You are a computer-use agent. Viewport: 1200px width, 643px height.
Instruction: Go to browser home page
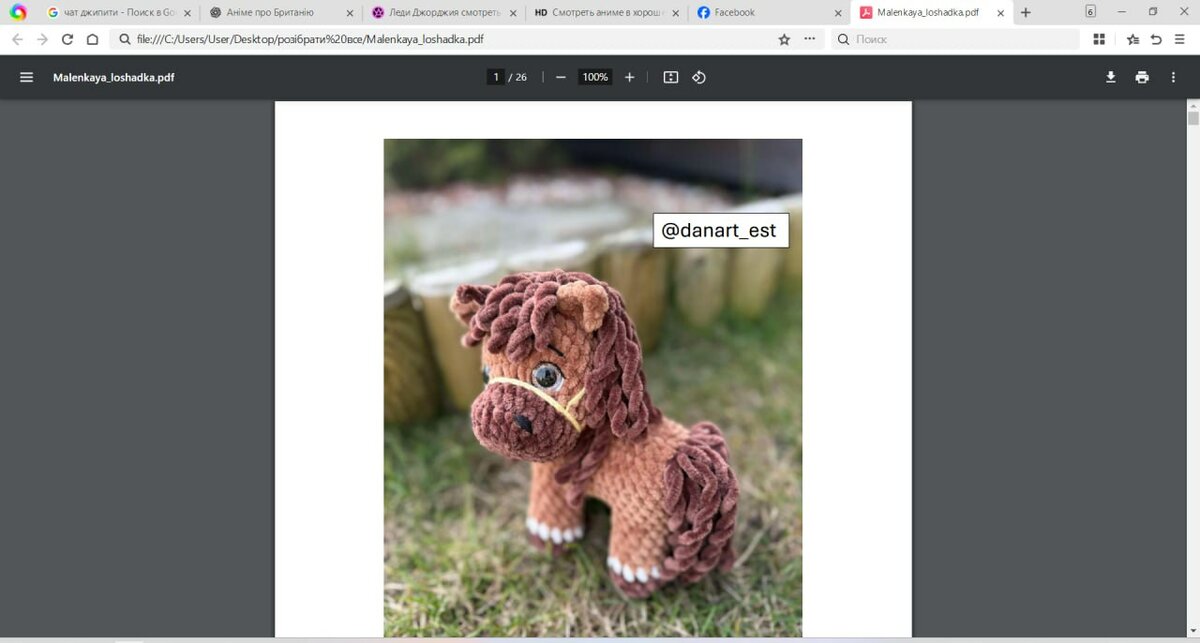coord(92,39)
